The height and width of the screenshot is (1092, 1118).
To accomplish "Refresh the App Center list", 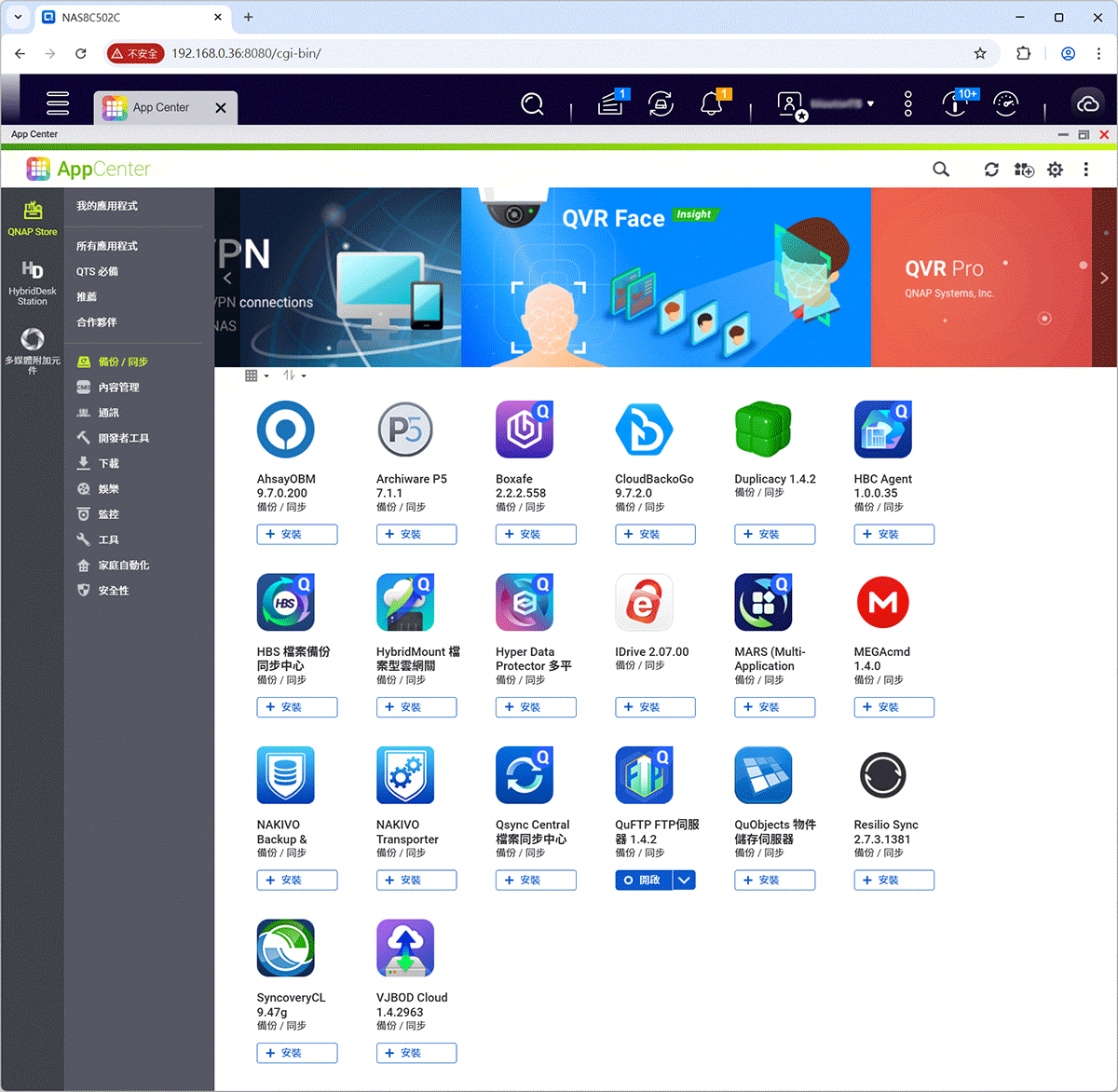I will (991, 170).
